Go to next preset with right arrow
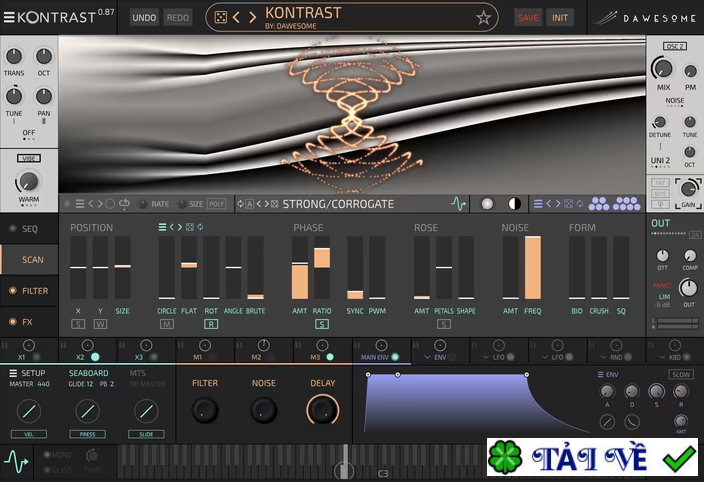This screenshot has width=704, height=482. pyautogui.click(x=252, y=18)
